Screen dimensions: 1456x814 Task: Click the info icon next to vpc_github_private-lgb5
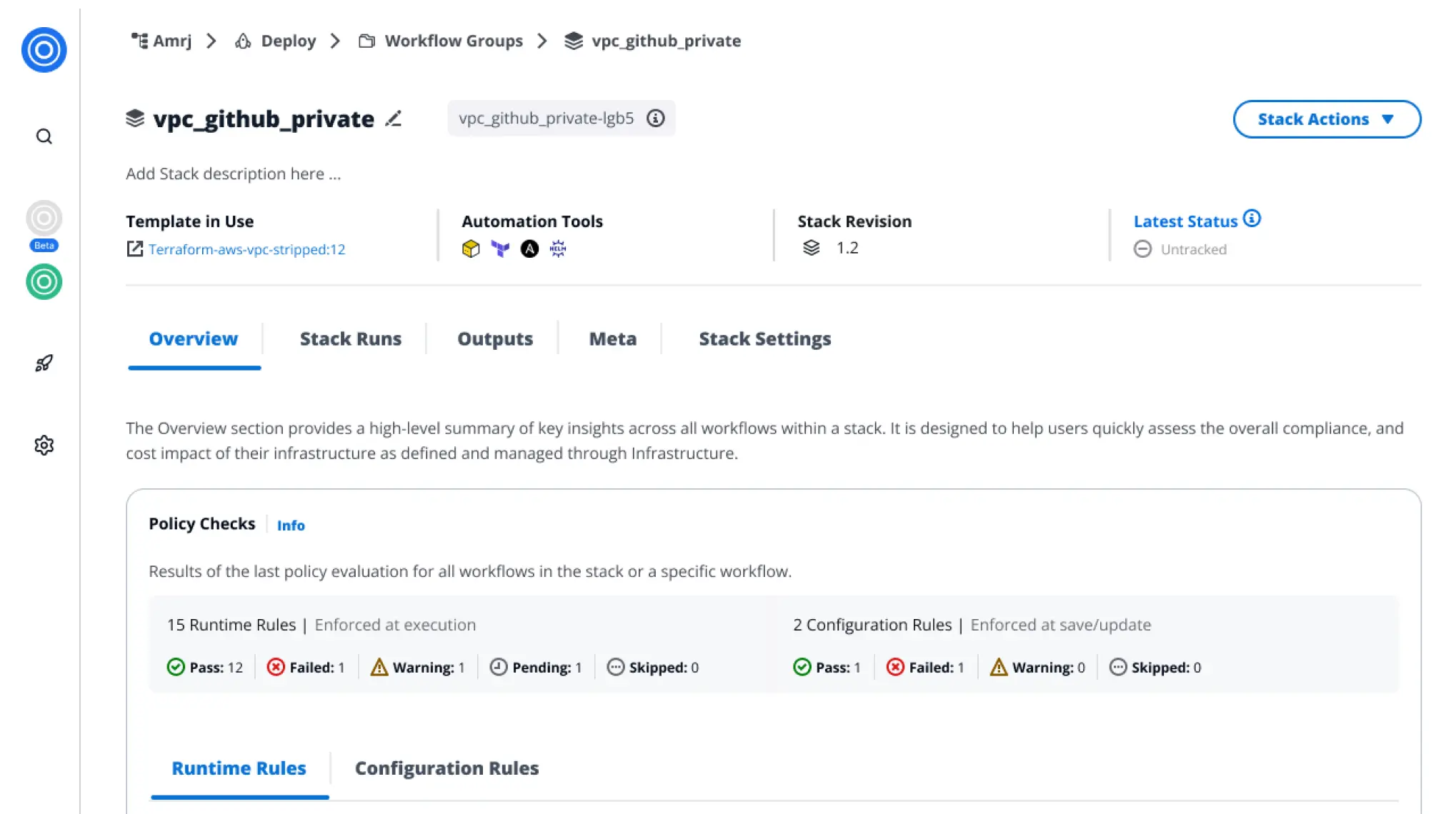(655, 119)
